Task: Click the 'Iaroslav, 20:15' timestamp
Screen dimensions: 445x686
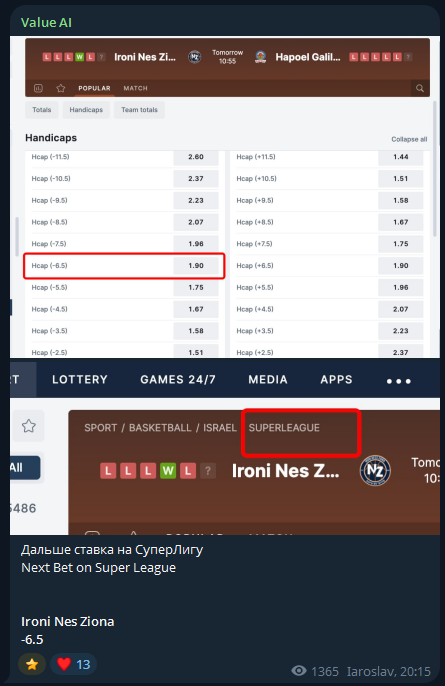Action: coord(389,671)
